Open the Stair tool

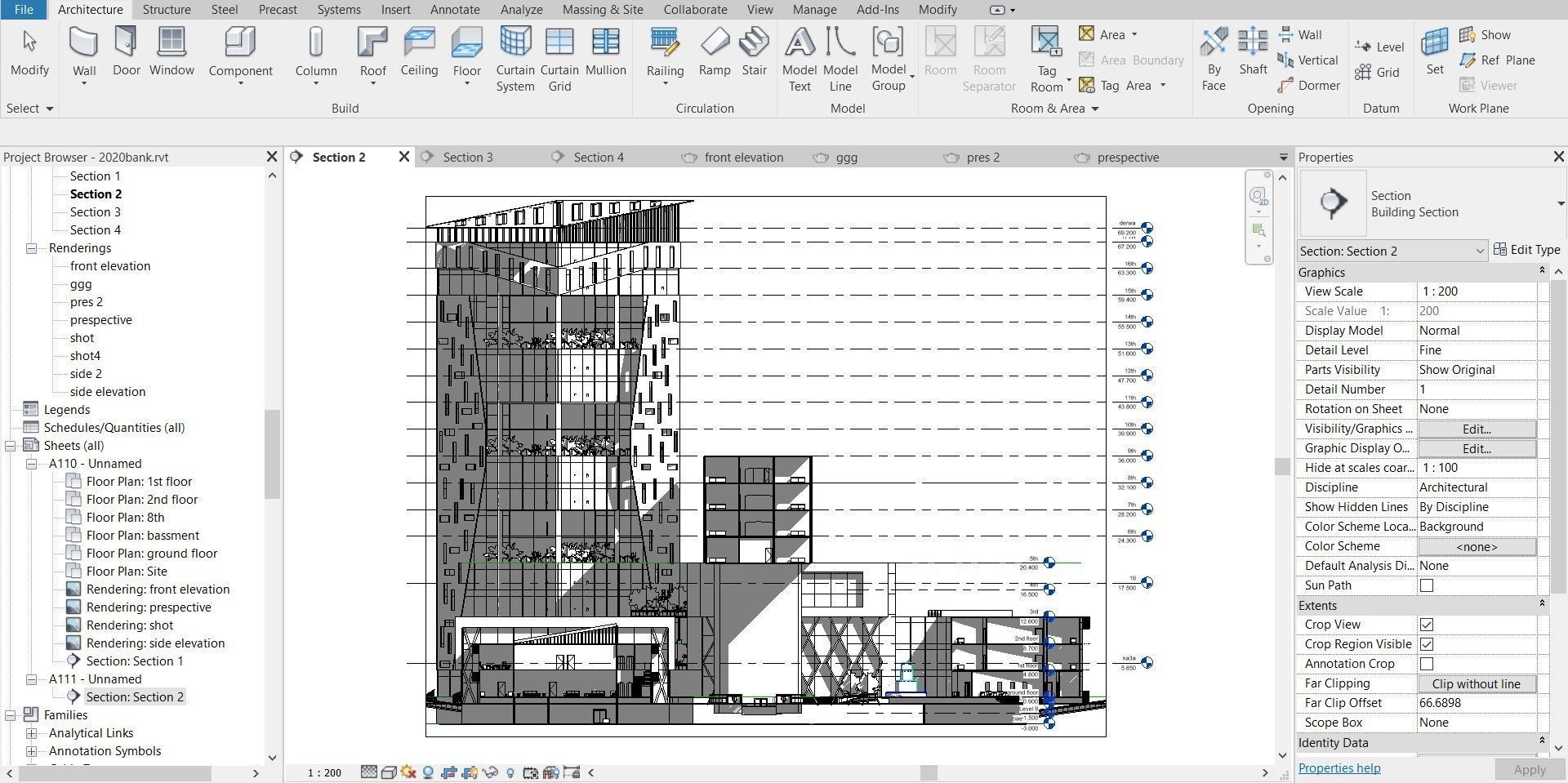(x=754, y=53)
